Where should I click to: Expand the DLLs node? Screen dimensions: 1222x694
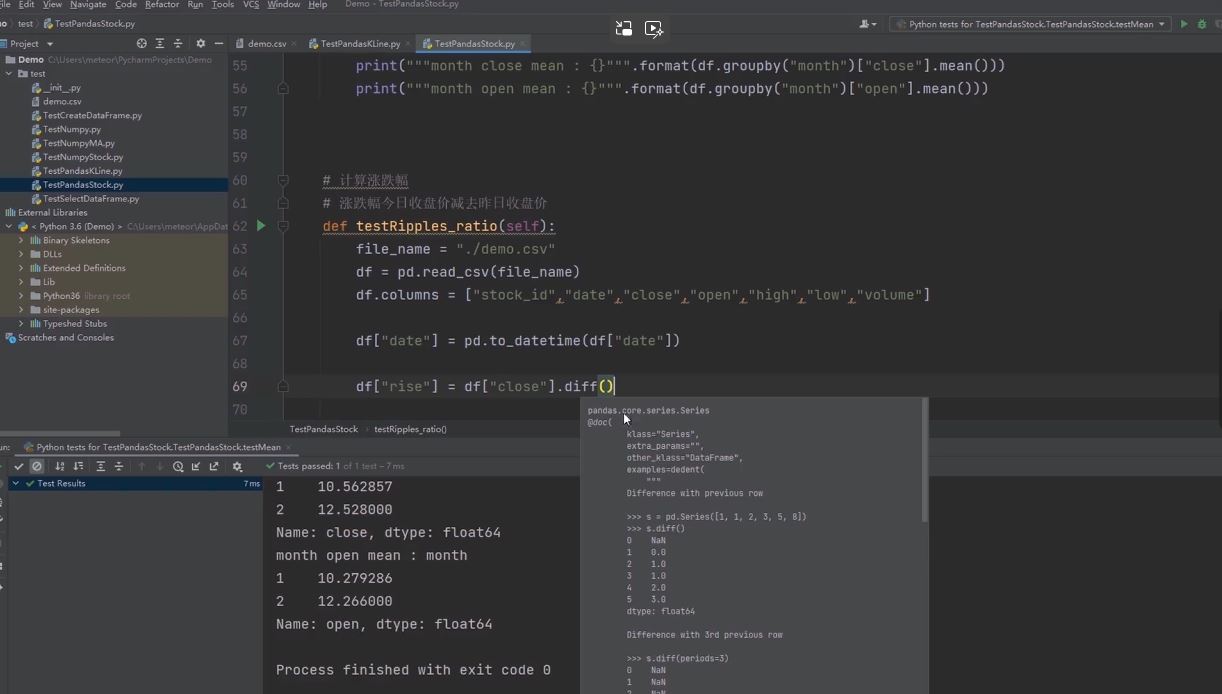[21, 254]
